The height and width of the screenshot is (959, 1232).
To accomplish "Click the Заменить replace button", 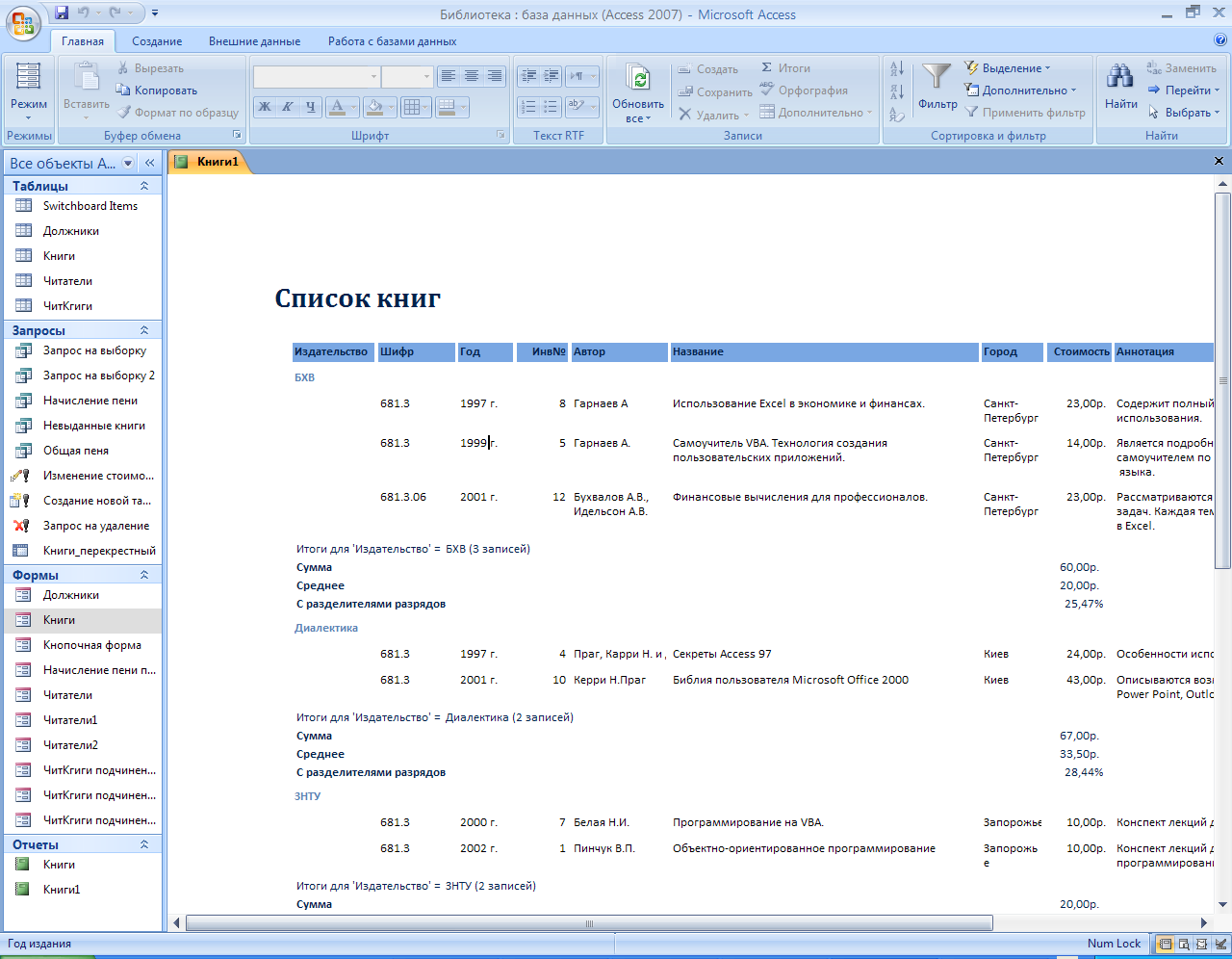I will tap(1182, 68).
